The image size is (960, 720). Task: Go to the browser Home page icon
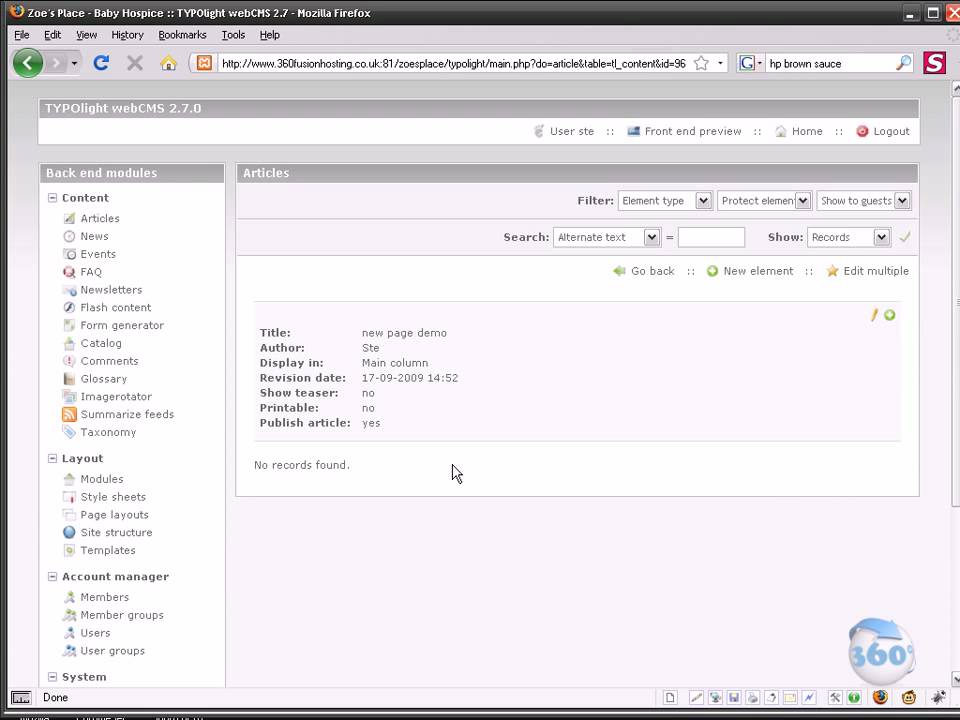tap(168, 63)
